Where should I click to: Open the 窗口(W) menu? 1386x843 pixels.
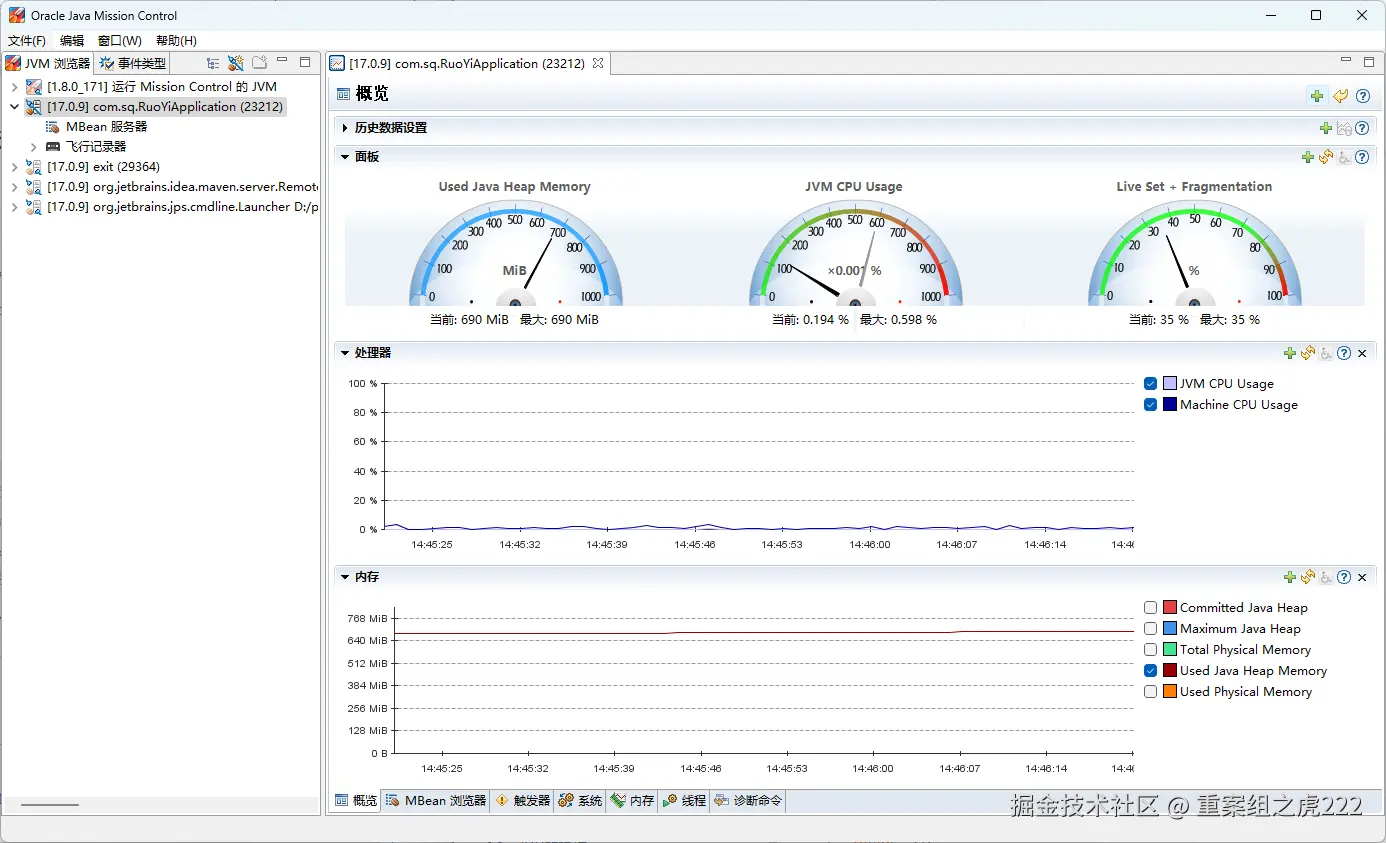click(119, 41)
